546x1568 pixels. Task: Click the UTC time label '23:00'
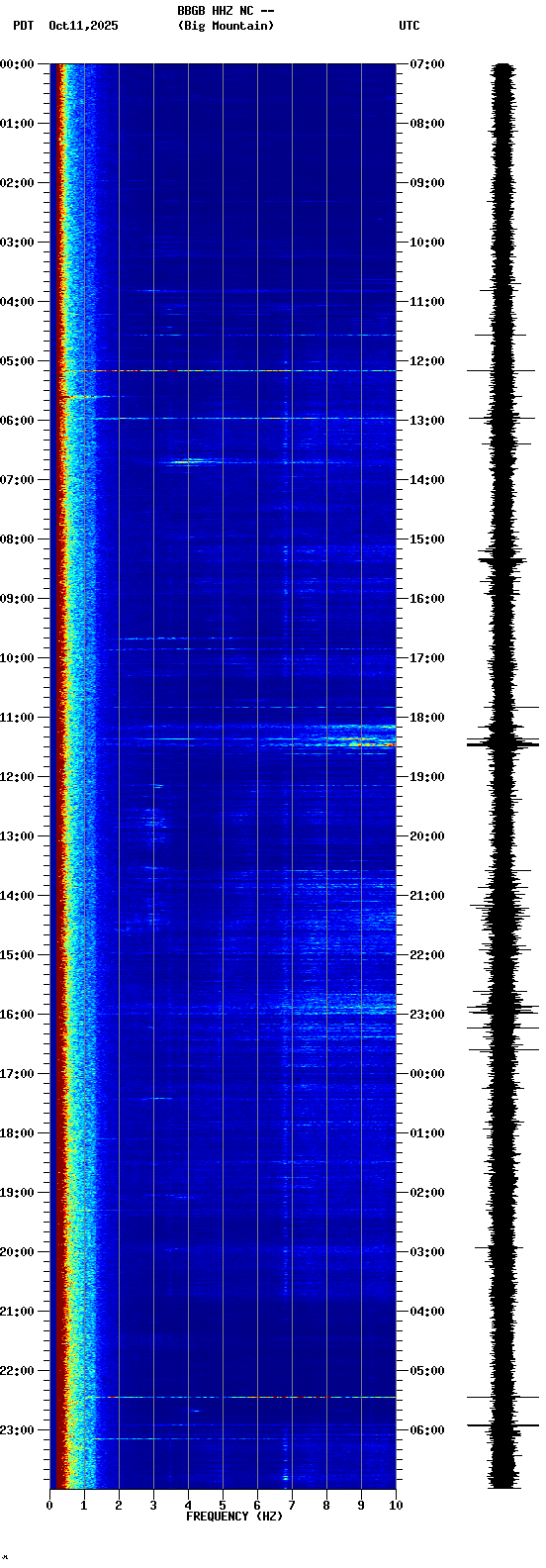(x=426, y=1015)
